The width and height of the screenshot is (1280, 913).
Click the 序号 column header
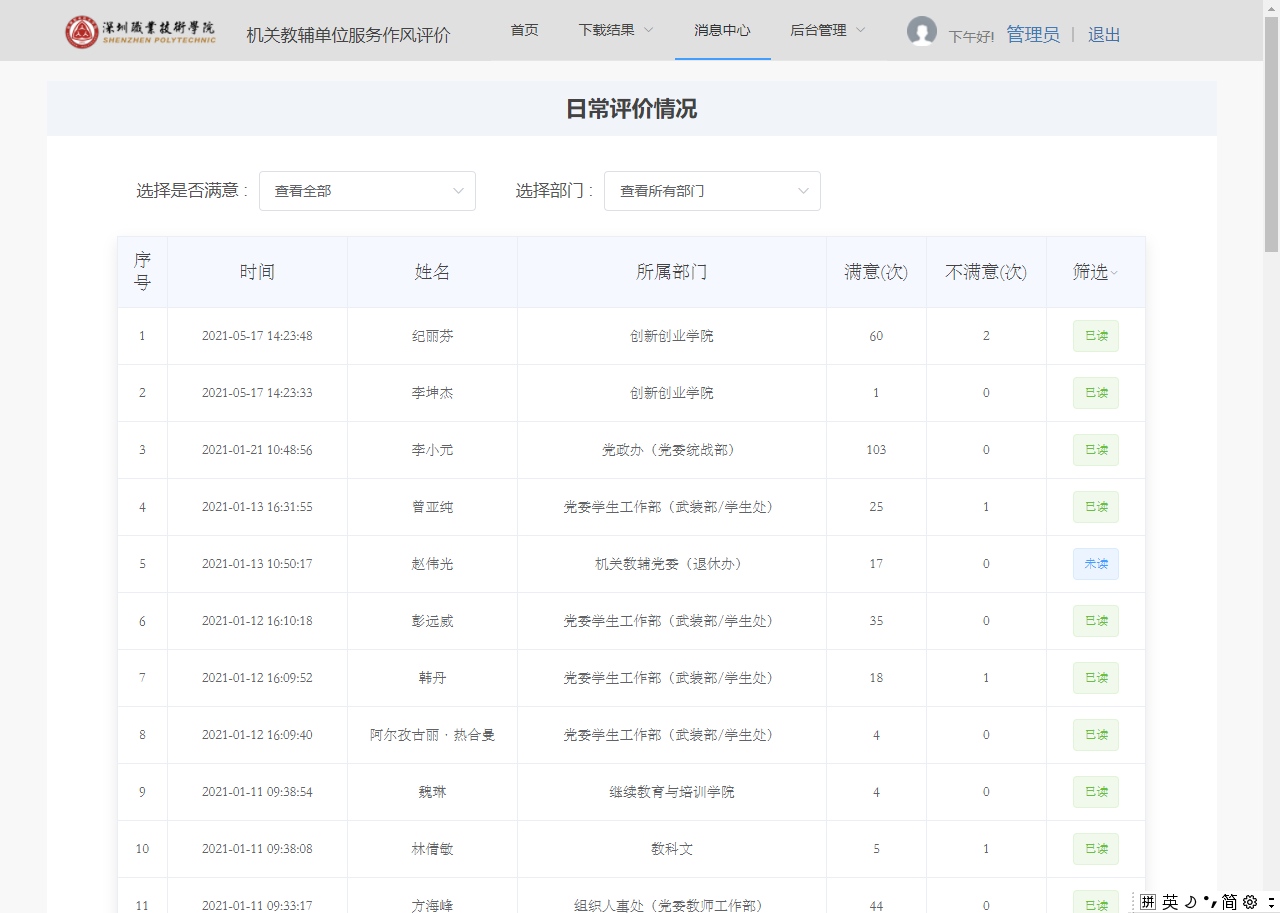[142, 272]
